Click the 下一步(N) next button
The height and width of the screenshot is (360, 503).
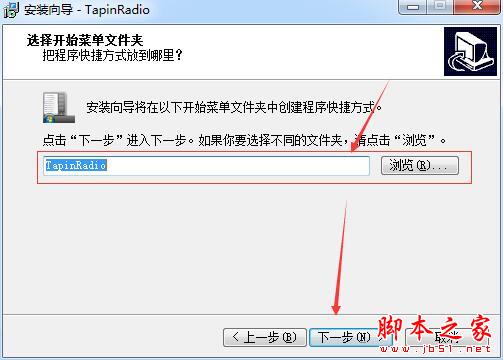click(351, 337)
